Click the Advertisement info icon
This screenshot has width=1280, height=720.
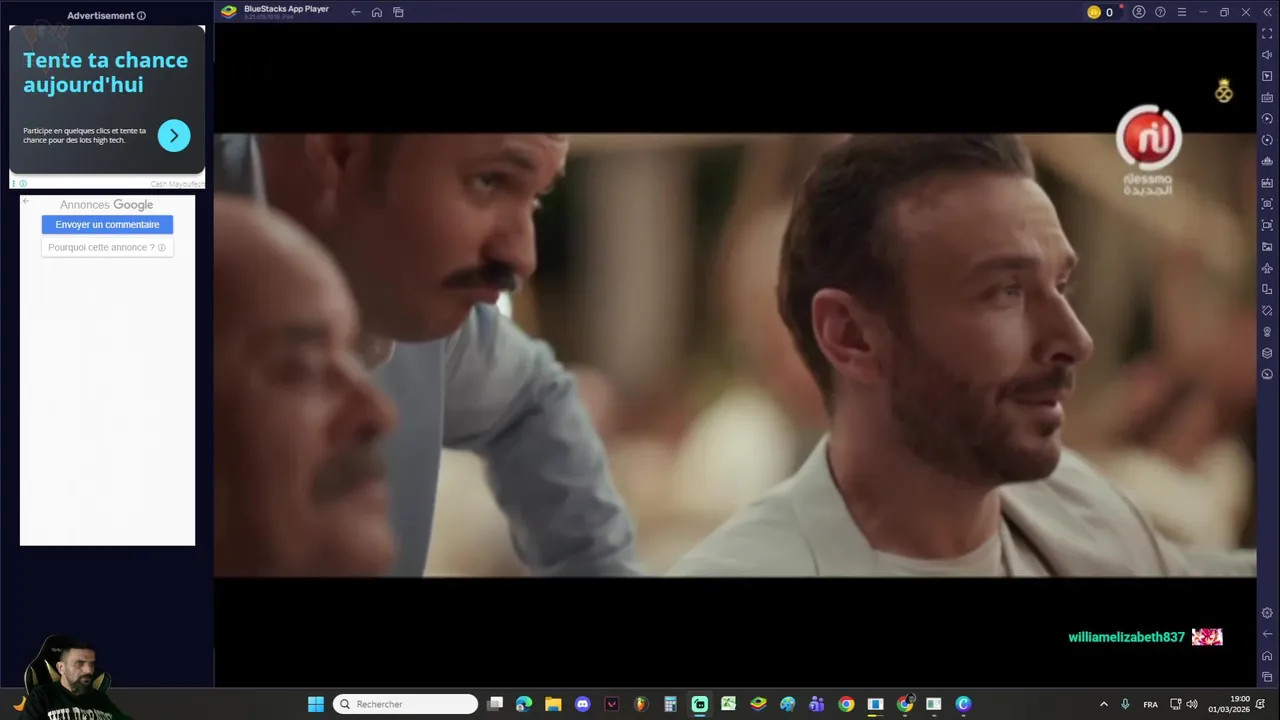point(141,16)
